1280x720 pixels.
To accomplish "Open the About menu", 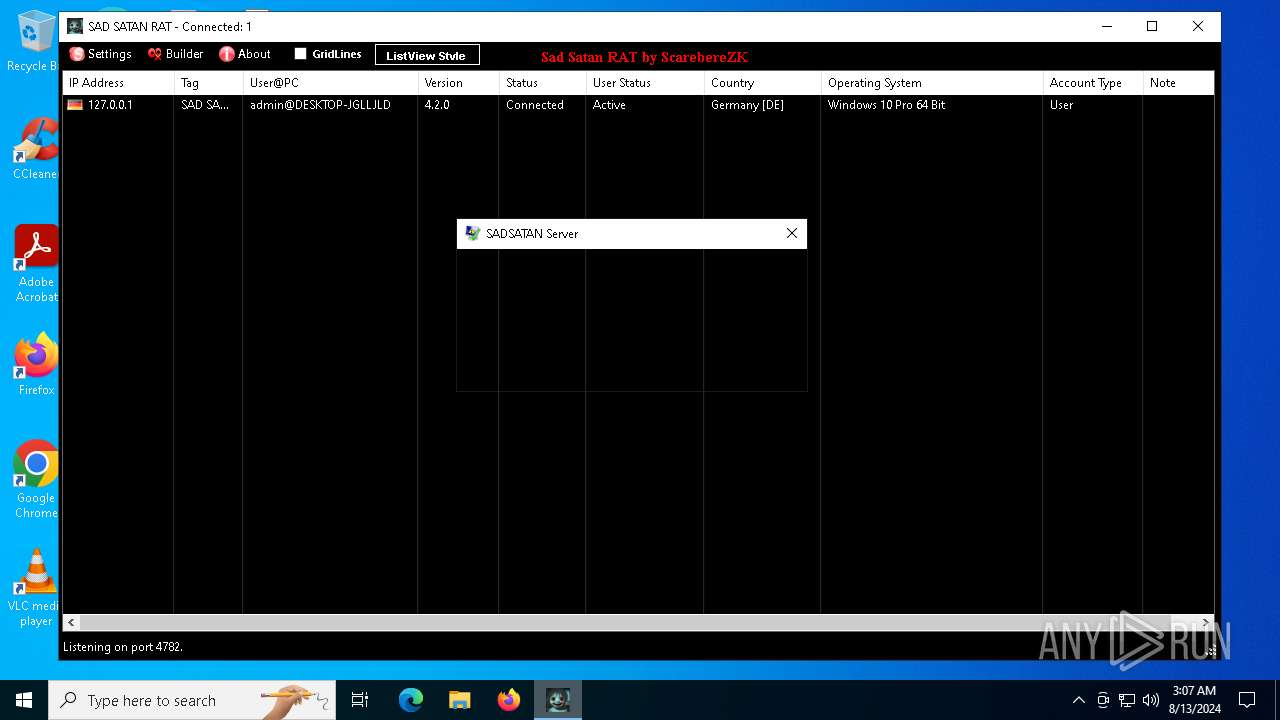I will coord(245,54).
